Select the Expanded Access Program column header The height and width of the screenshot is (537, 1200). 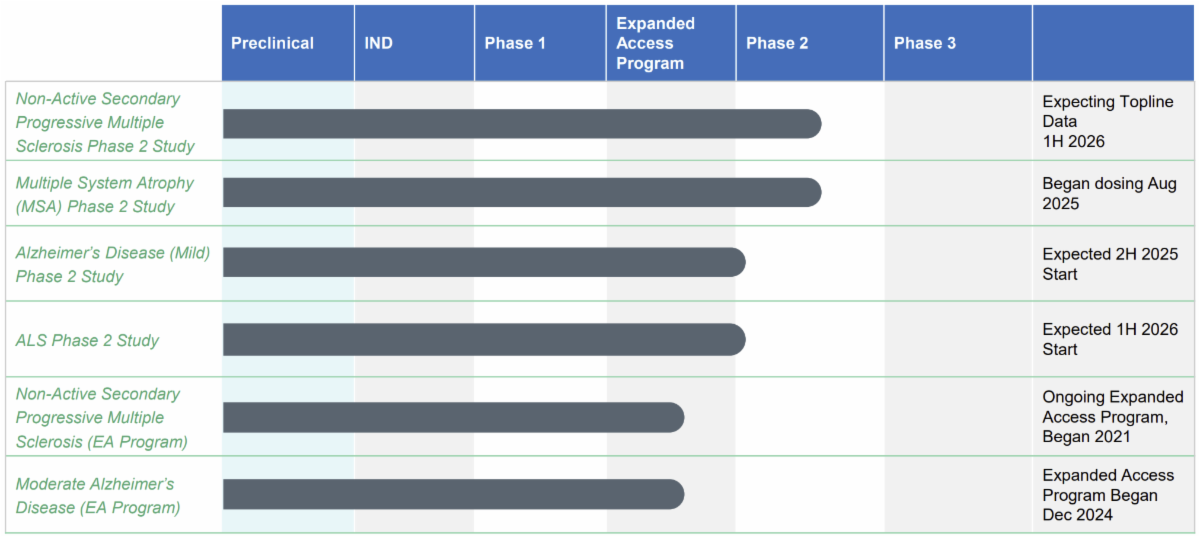(656, 43)
